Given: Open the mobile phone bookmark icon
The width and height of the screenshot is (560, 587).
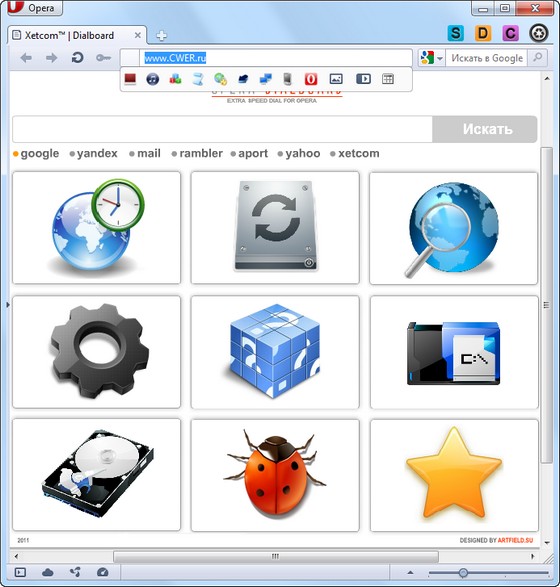Looking at the screenshot, I should click(x=287, y=79).
